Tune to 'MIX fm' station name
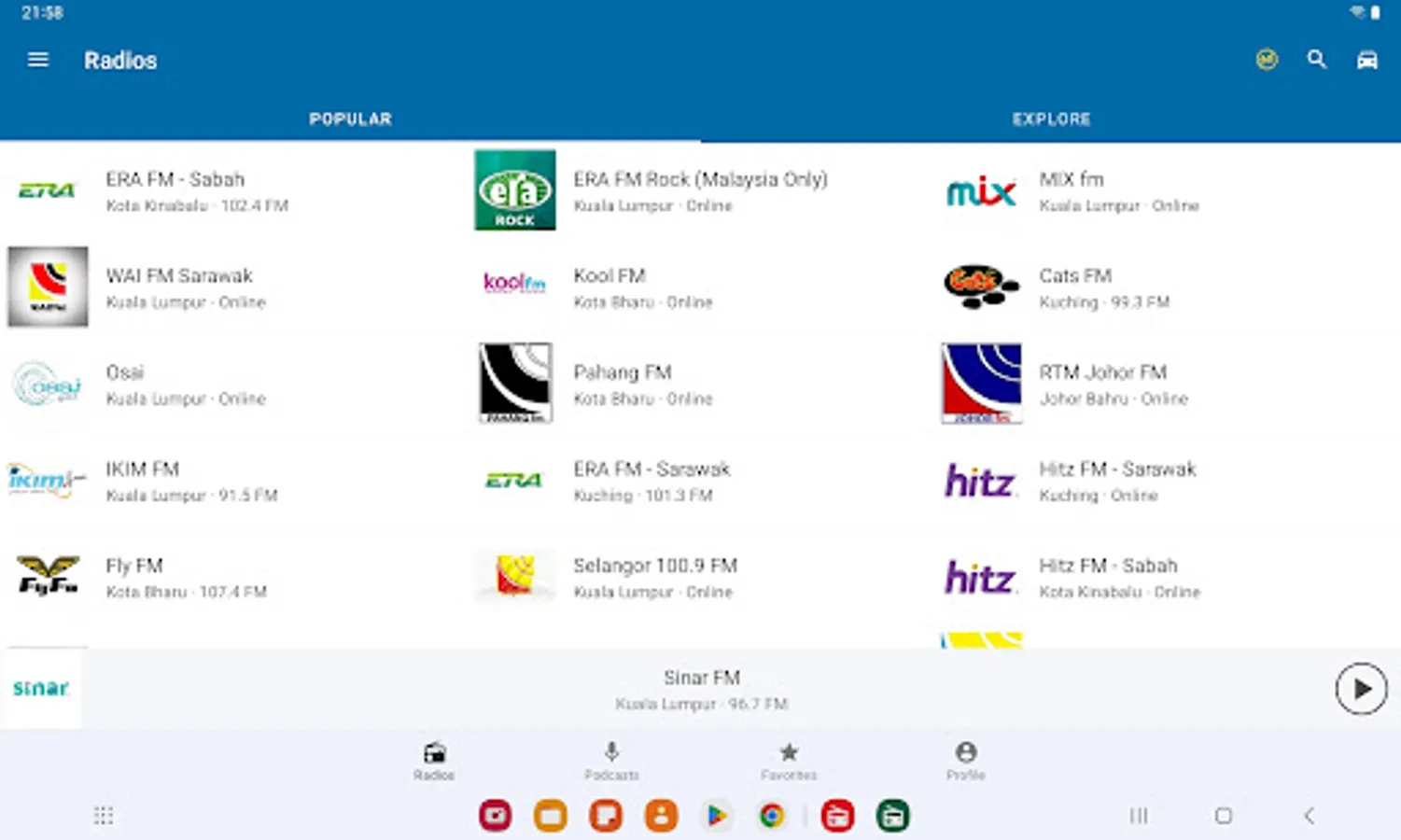The width and height of the screenshot is (1401, 840). click(x=1072, y=179)
